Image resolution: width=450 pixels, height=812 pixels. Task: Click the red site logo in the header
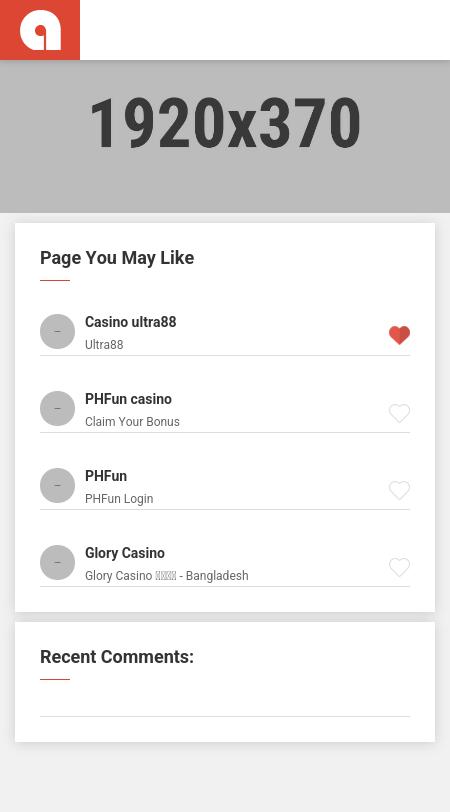tap(40, 30)
